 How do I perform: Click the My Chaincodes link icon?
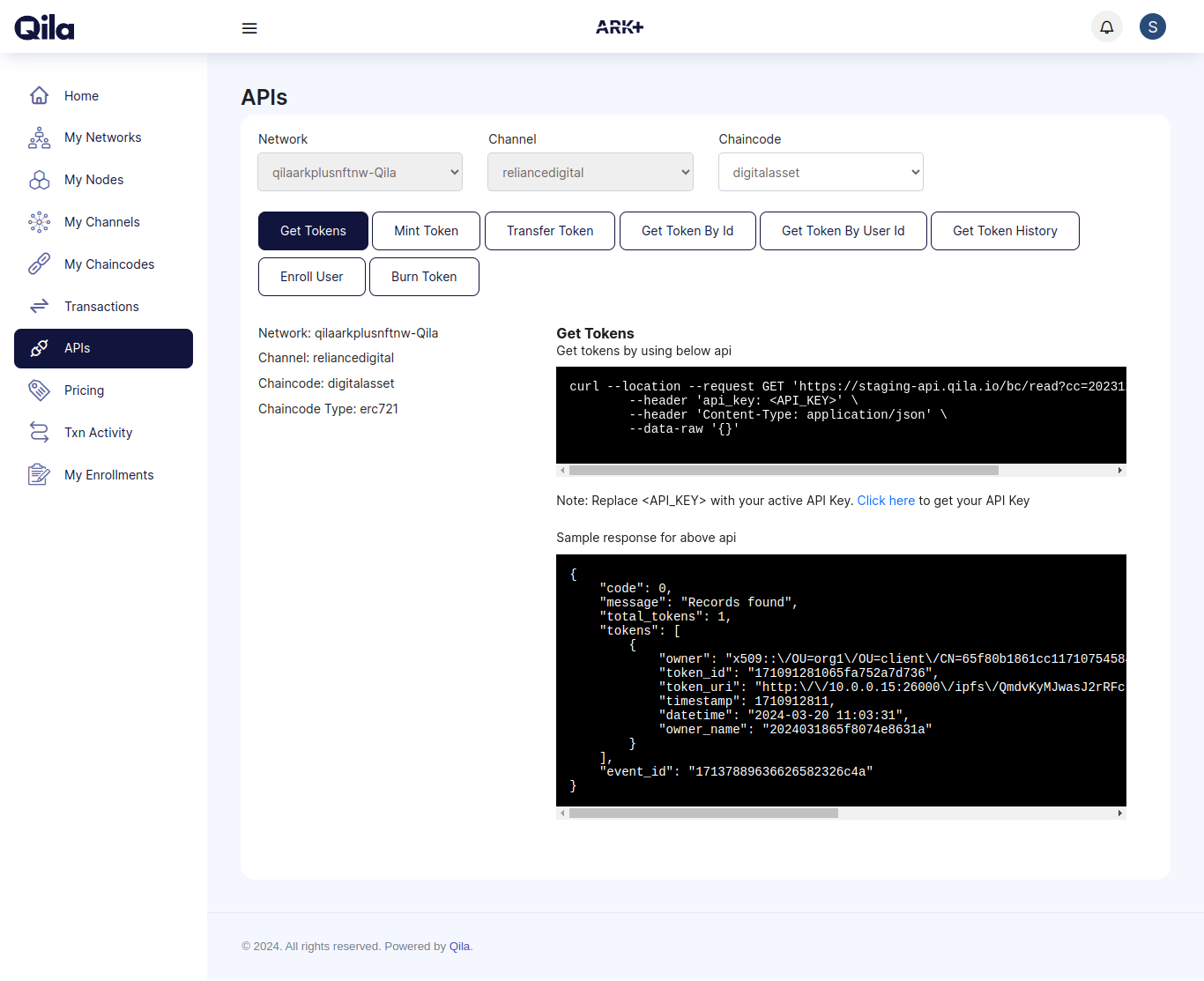pos(40,264)
